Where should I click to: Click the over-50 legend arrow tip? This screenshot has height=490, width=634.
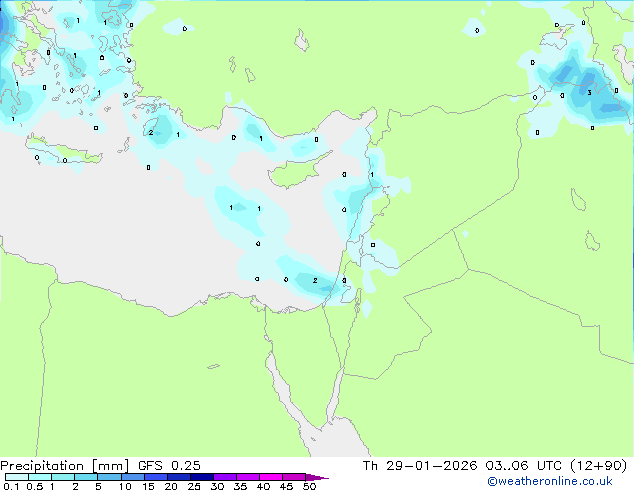point(317,477)
